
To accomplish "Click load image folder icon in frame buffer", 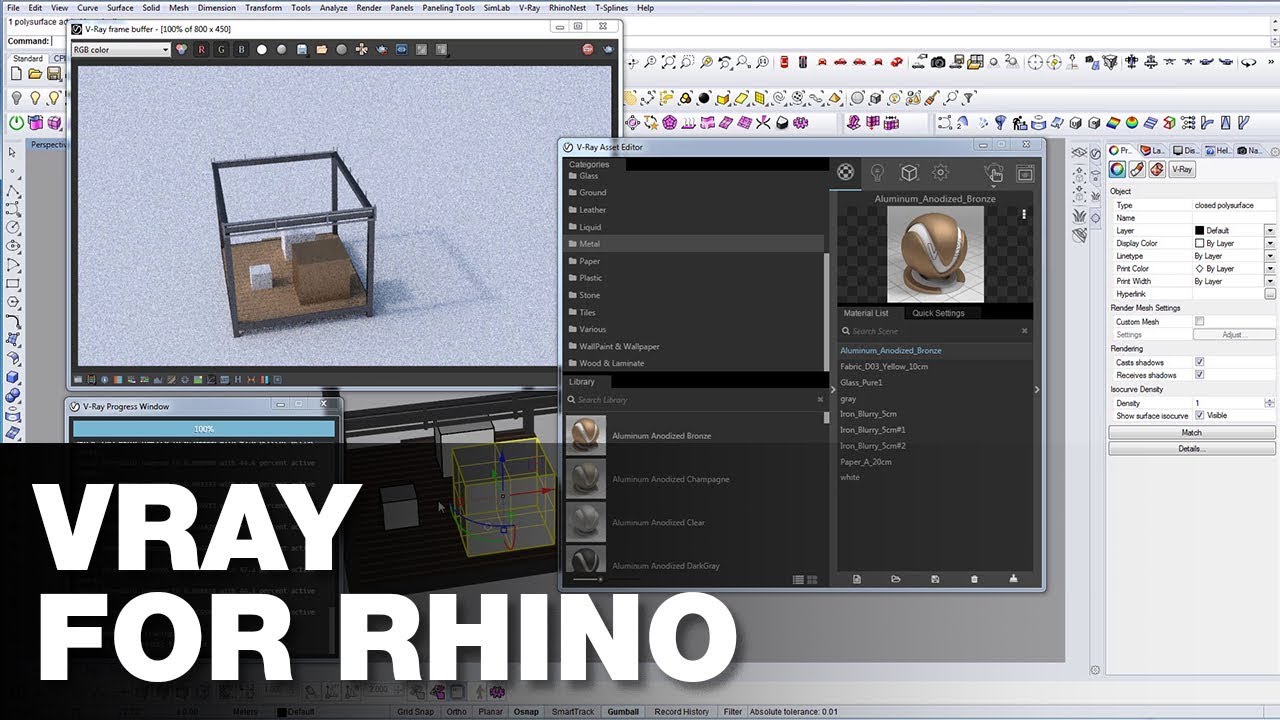I will tap(322, 49).
